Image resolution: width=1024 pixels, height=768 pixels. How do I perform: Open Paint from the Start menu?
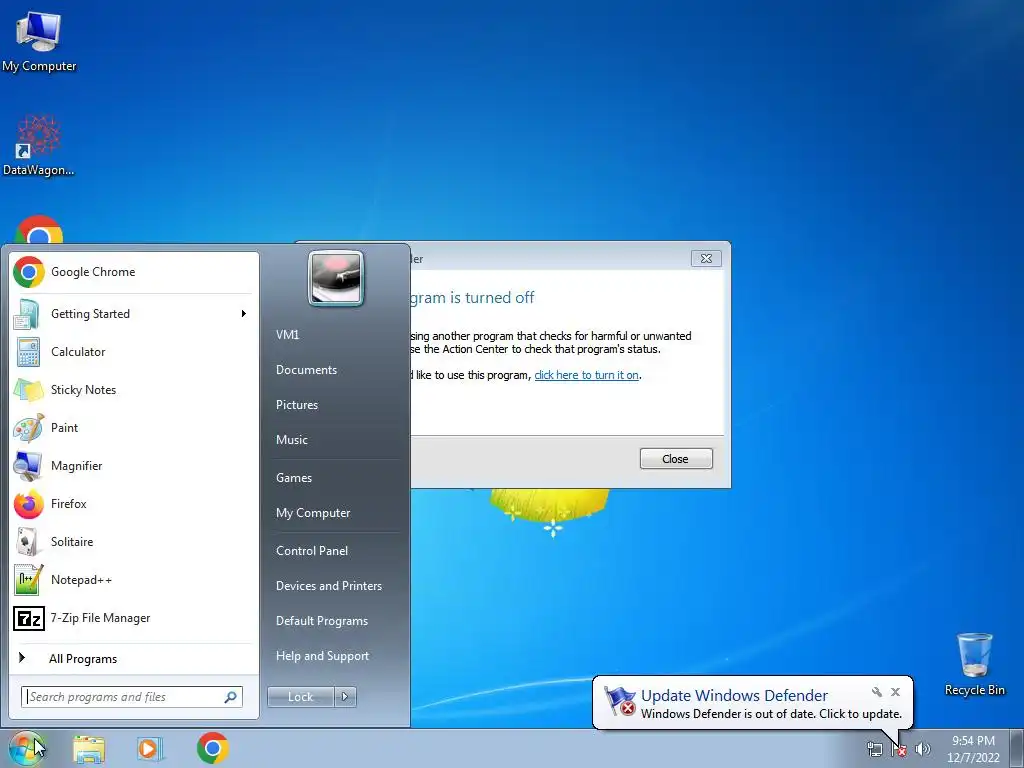pyautogui.click(x=135, y=428)
